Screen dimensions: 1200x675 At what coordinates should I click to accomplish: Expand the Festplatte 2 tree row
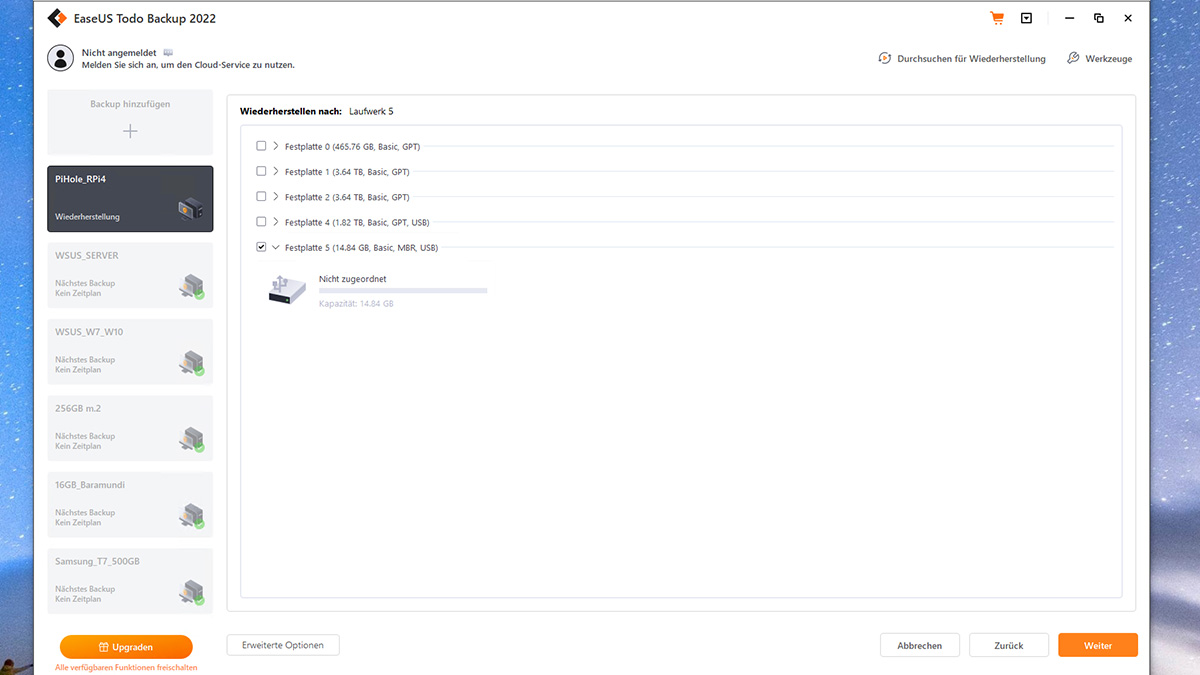coord(276,196)
